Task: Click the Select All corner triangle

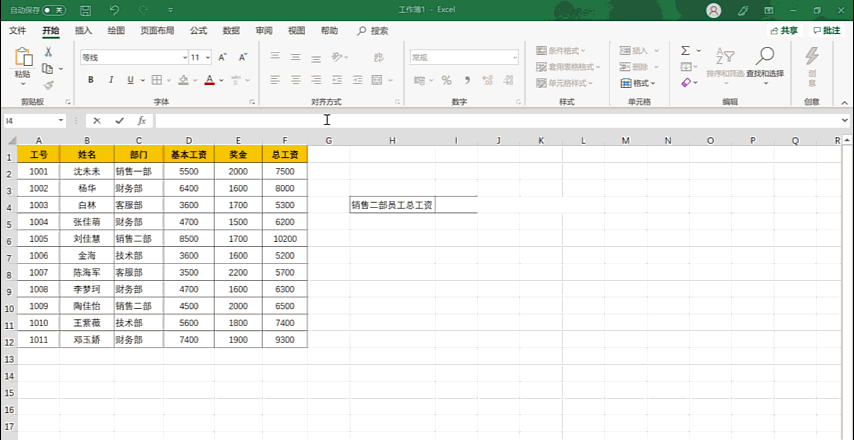Action: 11,140
